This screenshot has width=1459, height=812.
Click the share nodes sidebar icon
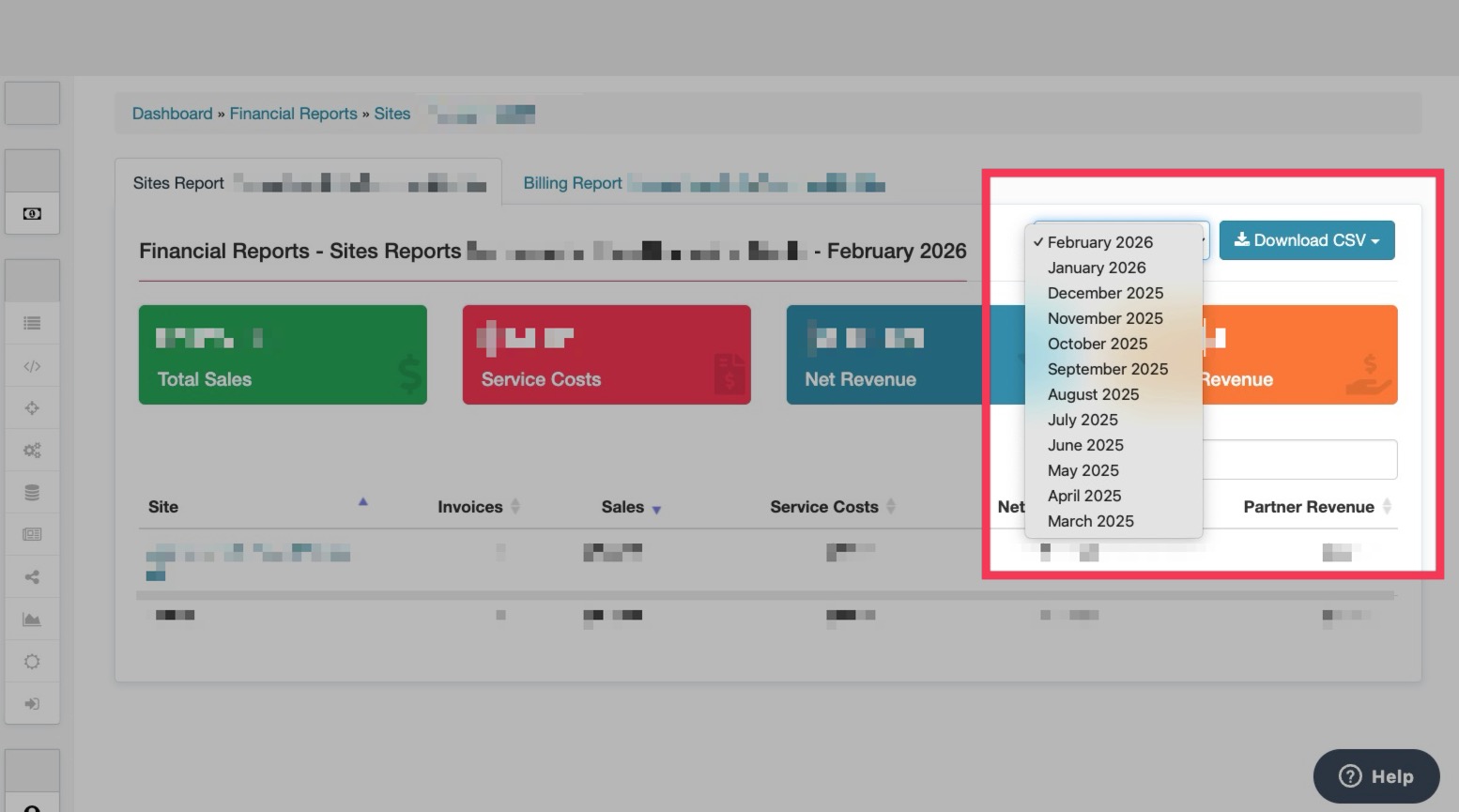click(32, 577)
